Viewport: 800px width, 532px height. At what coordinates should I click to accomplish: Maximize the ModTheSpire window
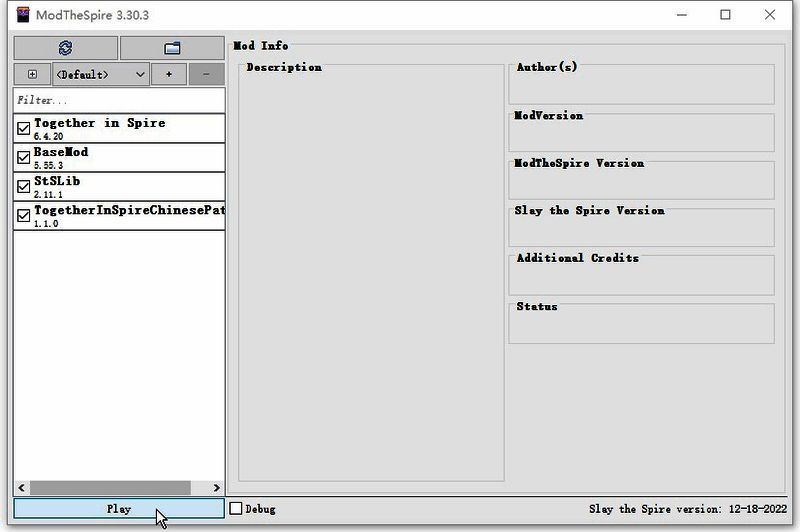(x=725, y=15)
